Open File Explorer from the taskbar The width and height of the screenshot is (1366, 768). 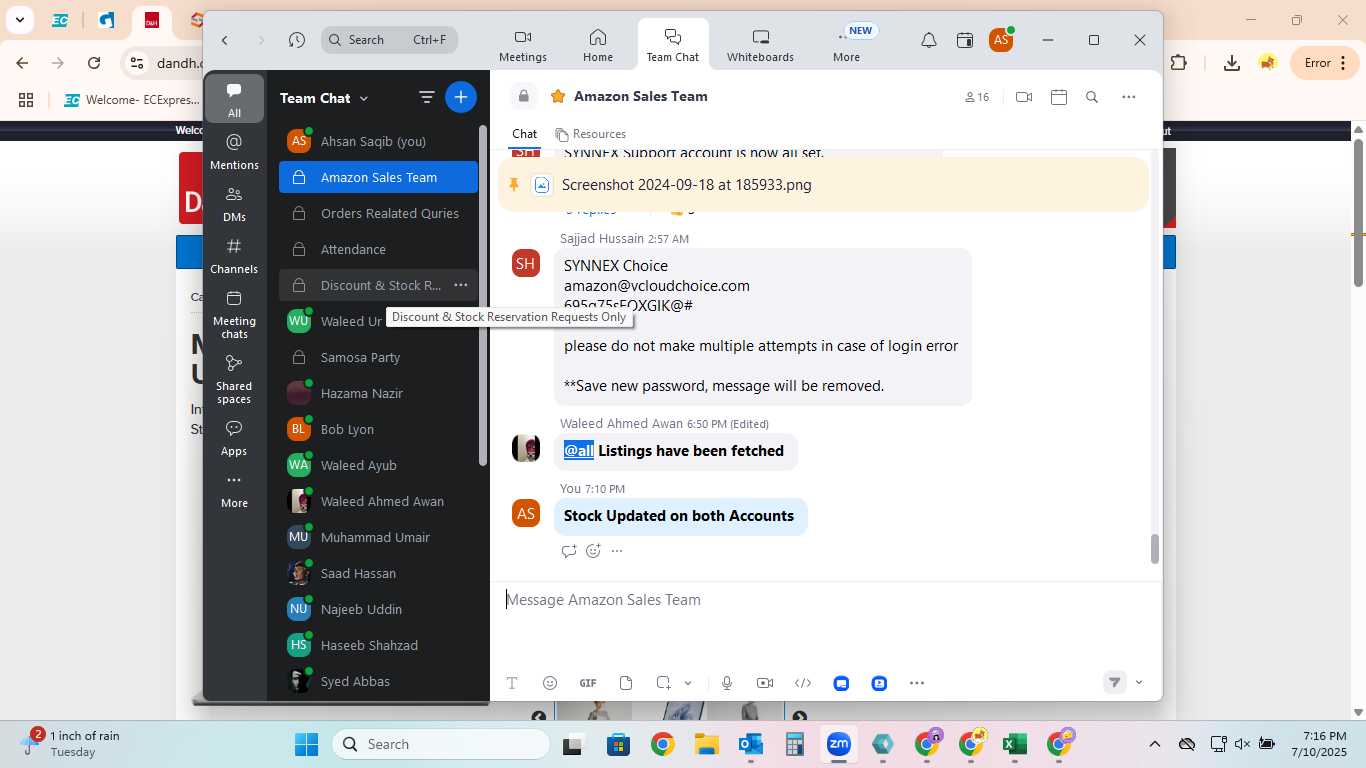click(707, 744)
